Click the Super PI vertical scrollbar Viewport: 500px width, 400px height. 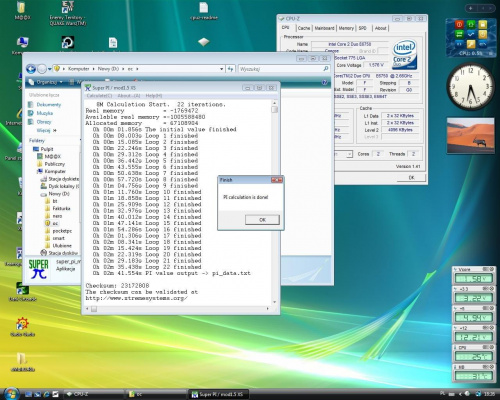click(x=274, y=203)
